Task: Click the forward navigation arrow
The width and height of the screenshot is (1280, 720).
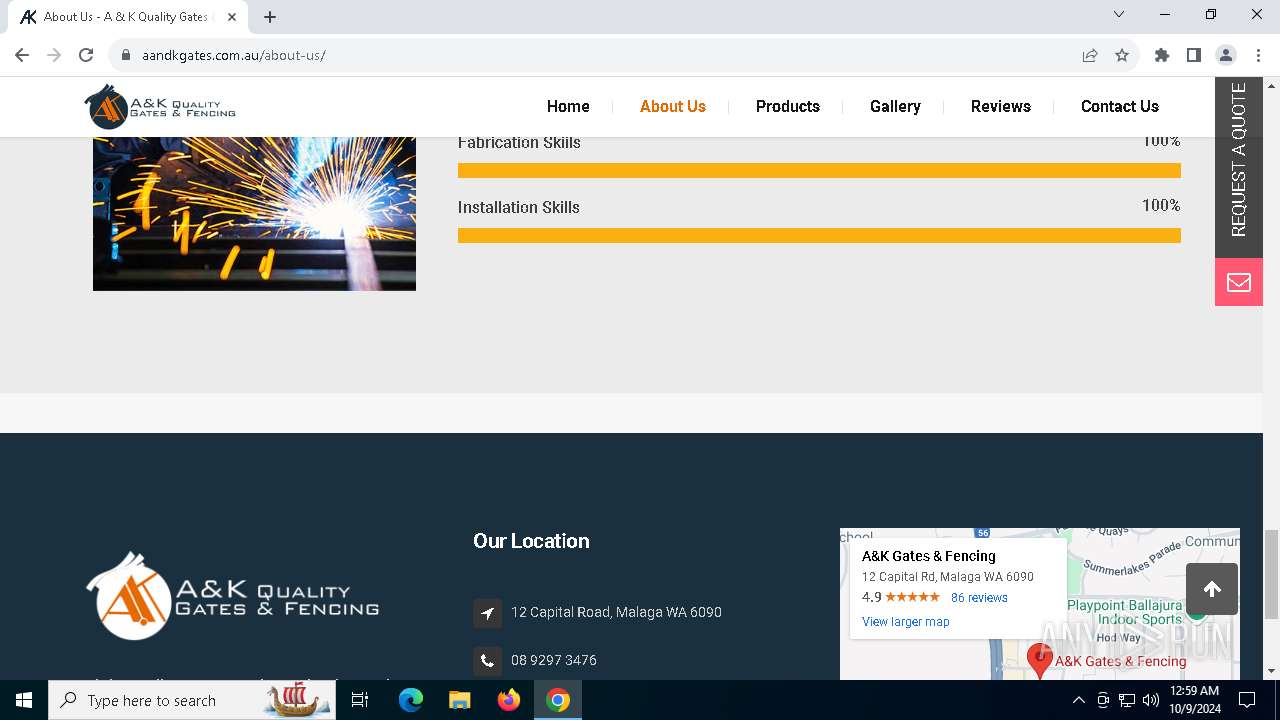Action: (x=54, y=55)
